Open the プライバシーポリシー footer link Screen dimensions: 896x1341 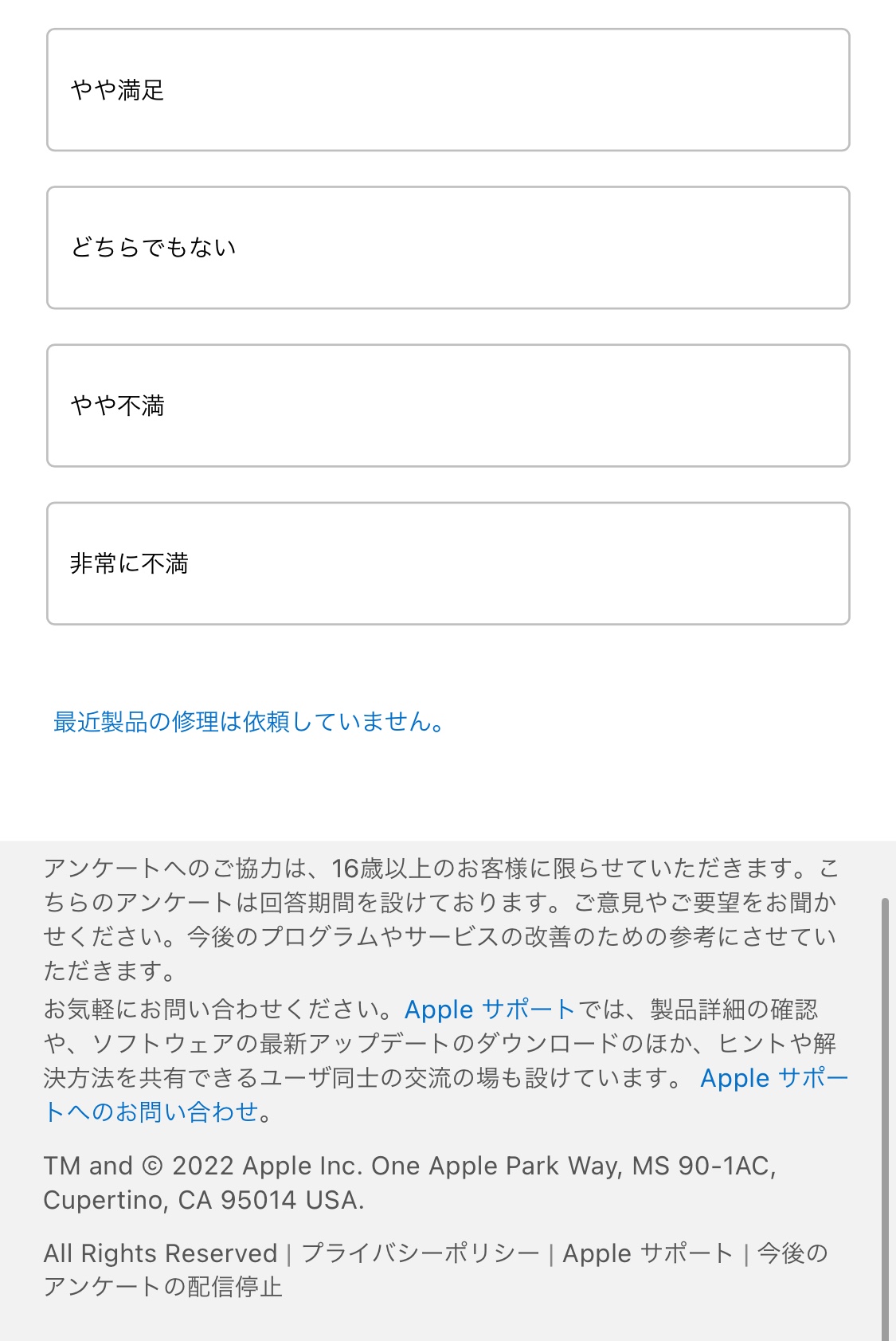pyautogui.click(x=420, y=1253)
